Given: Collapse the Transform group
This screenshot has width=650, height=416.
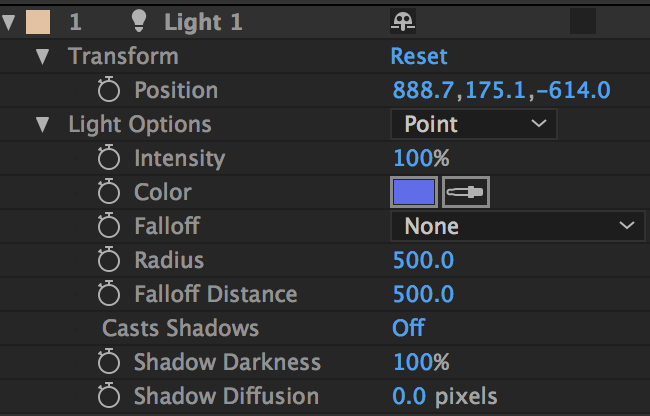Looking at the screenshot, I should [42, 56].
